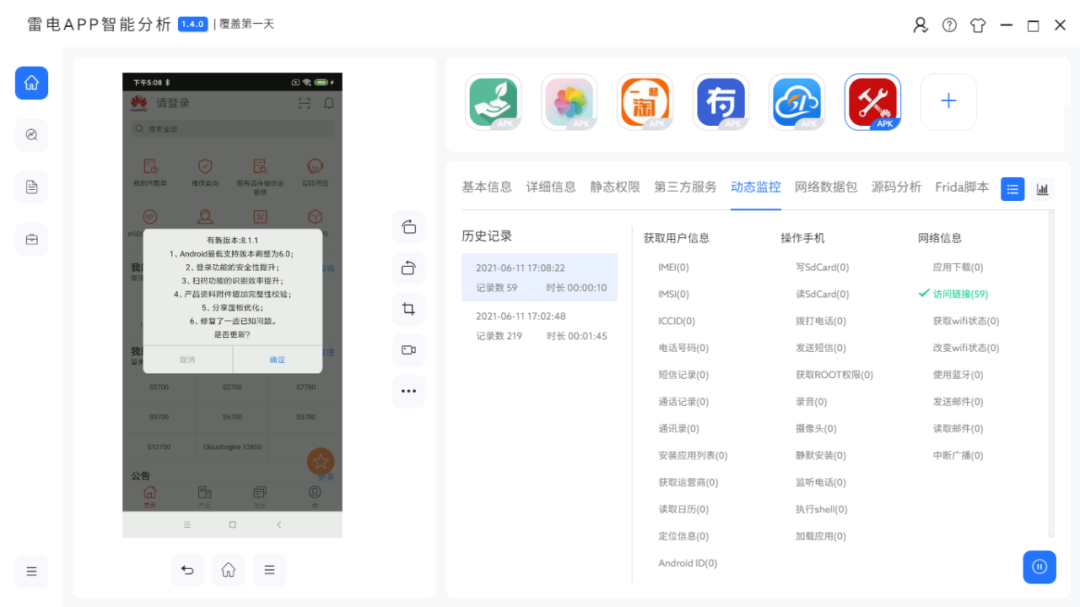
Task: Click the vertical scrollbar in monitoring panel
Action: [x=1050, y=375]
